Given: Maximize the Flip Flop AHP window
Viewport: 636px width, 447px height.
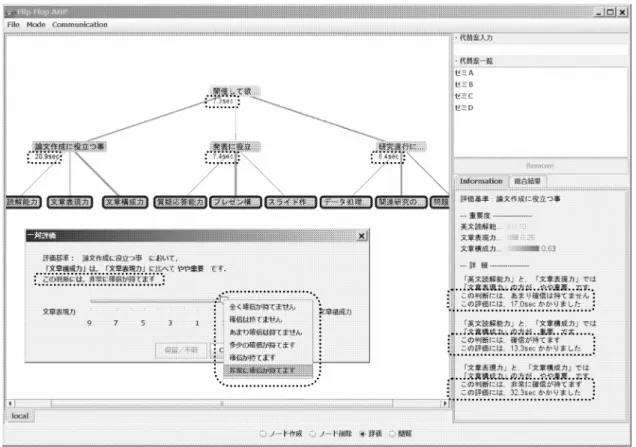Looking at the screenshot, I should click(x=610, y=13).
